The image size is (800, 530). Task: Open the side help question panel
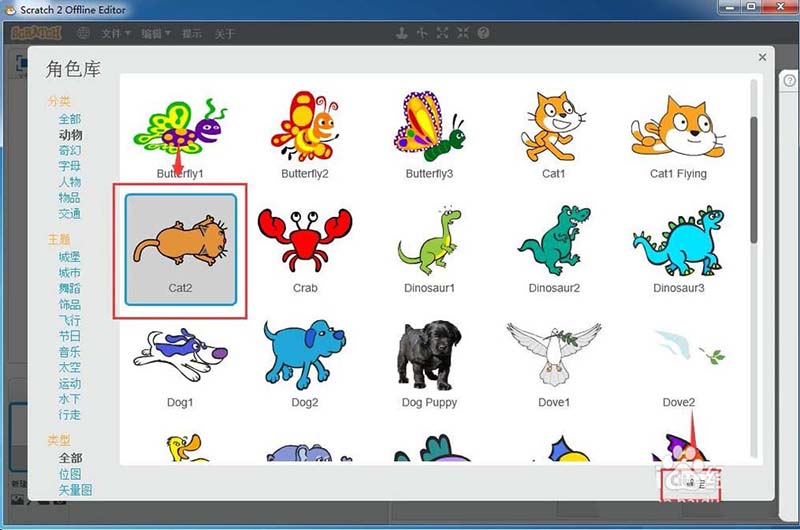click(789, 81)
